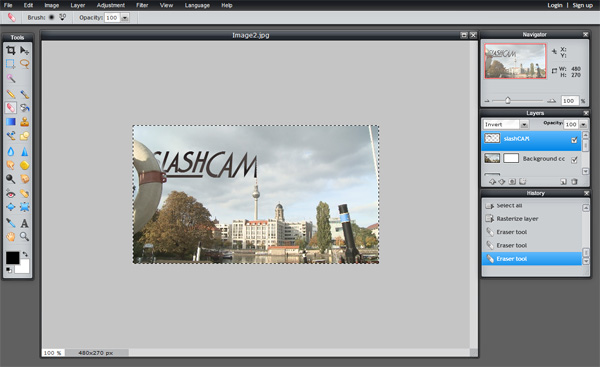Select the Eraser tool in Tools panel
The height and width of the screenshot is (367, 600).
[x=11, y=108]
